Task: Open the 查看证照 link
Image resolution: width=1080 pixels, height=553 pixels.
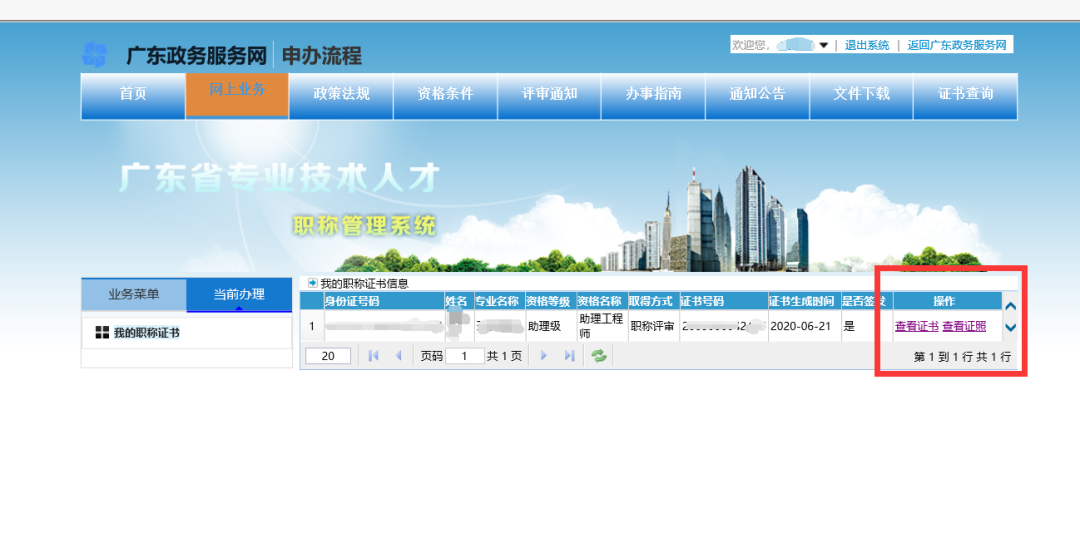Action: tap(964, 326)
